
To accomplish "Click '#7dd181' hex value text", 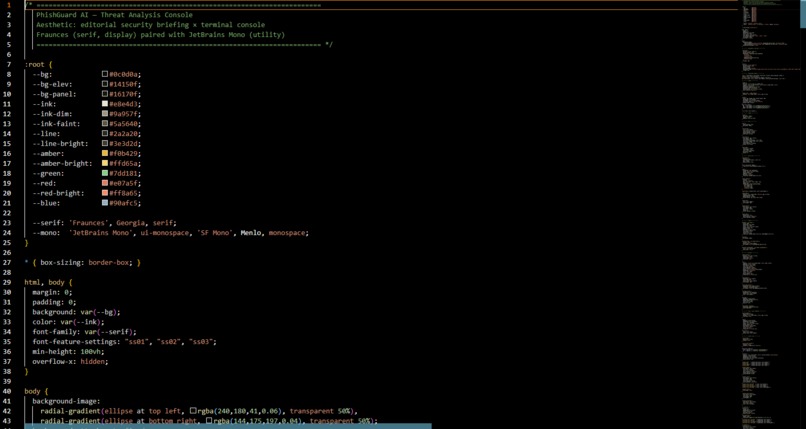I will (122, 173).
